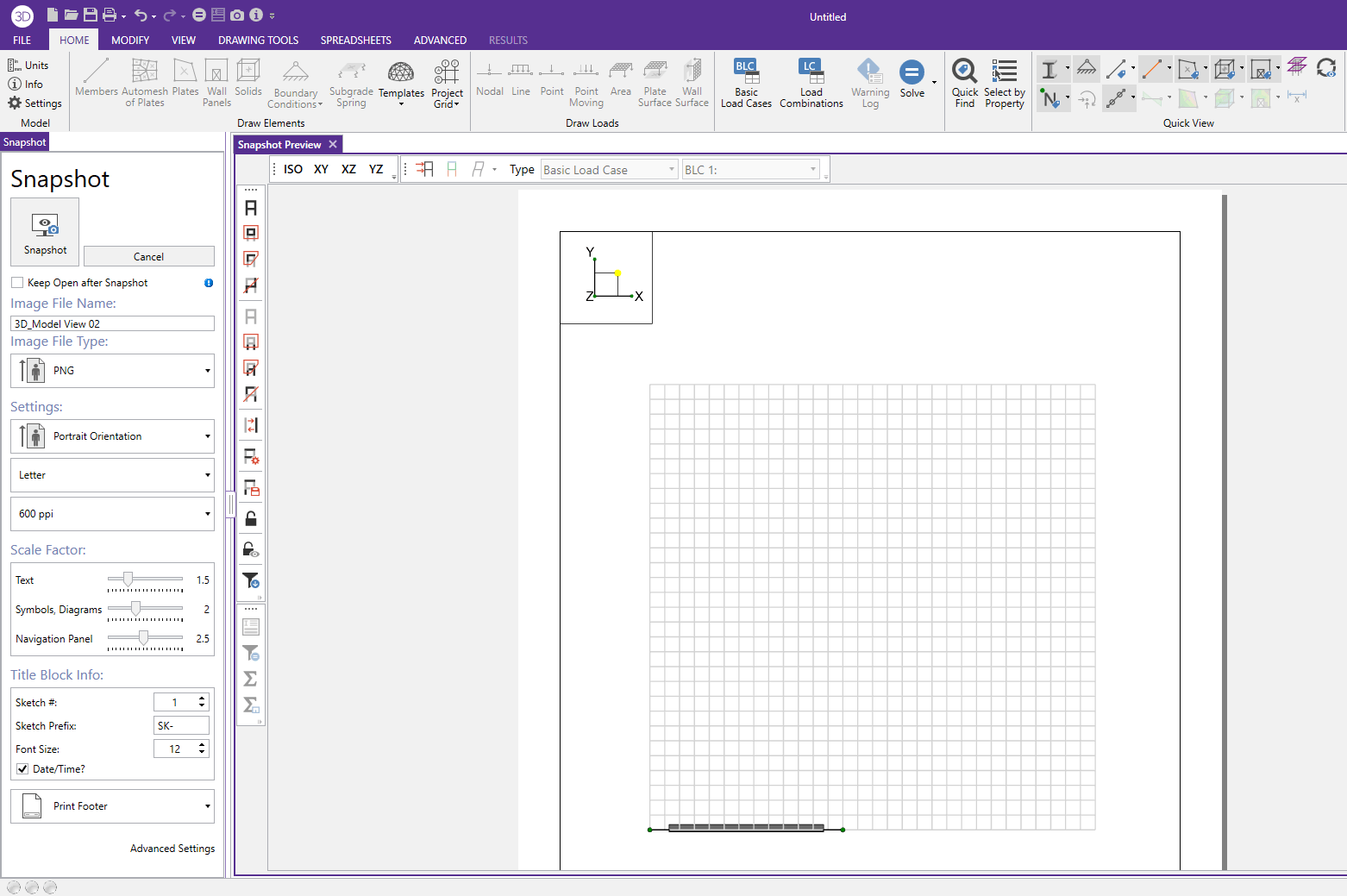1347x896 pixels.
Task: Click the Wall Panels drawing icon
Action: pos(216,84)
